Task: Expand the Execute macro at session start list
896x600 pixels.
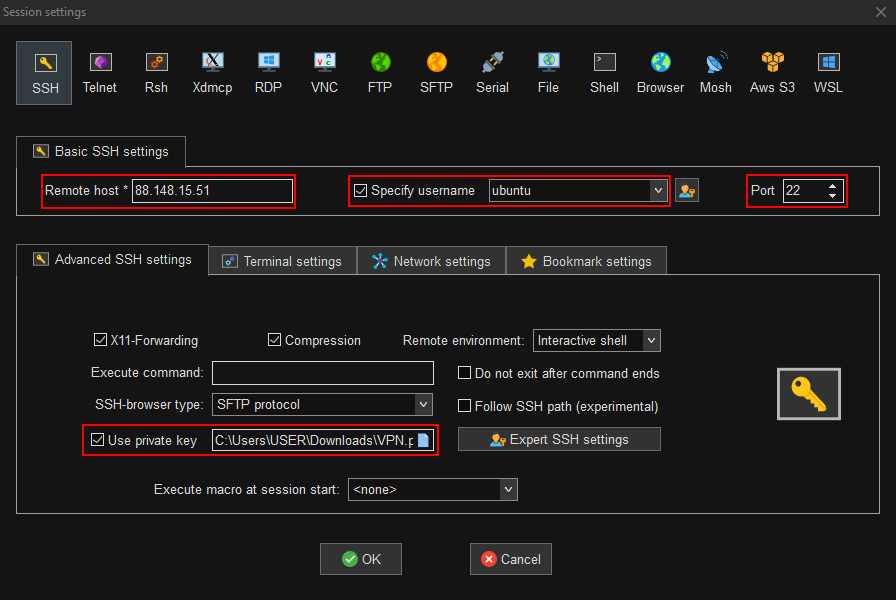Action: tap(508, 490)
